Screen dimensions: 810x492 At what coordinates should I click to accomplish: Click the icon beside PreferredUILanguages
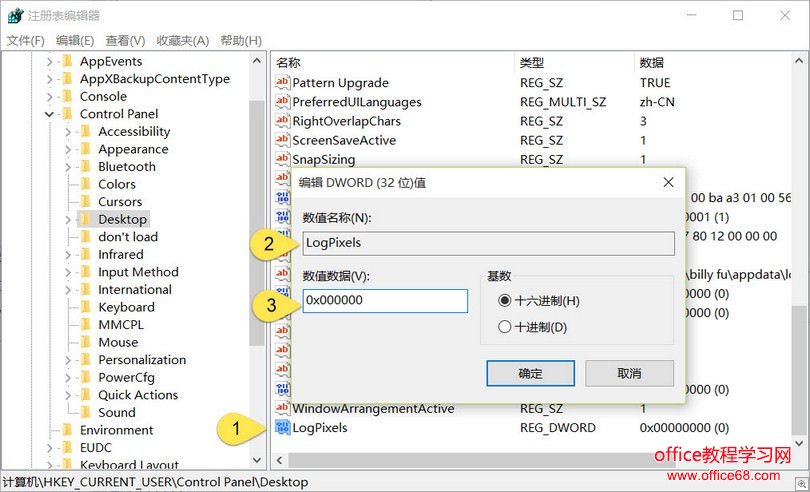pos(283,102)
